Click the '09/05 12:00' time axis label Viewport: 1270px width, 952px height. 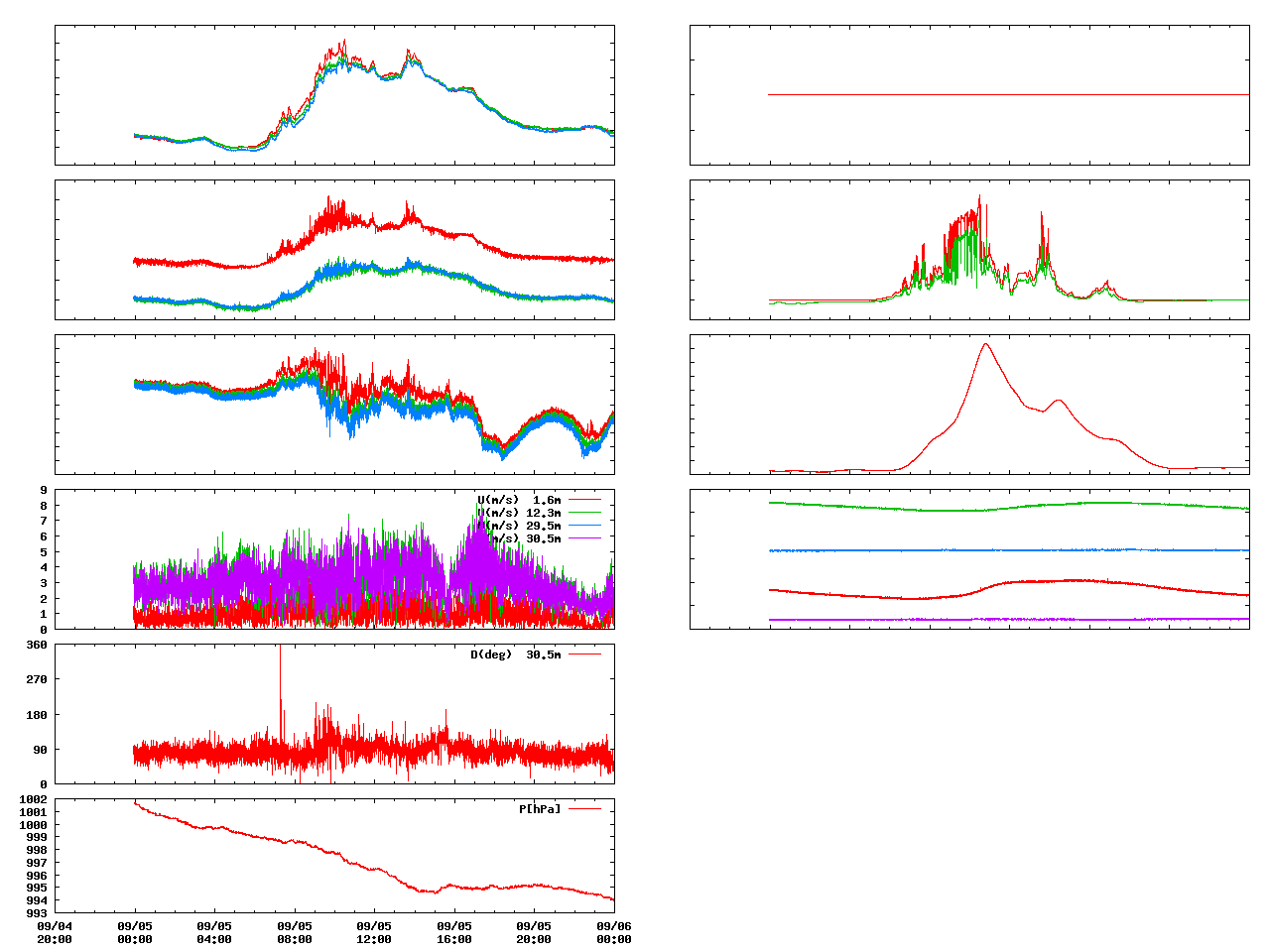[x=374, y=932]
